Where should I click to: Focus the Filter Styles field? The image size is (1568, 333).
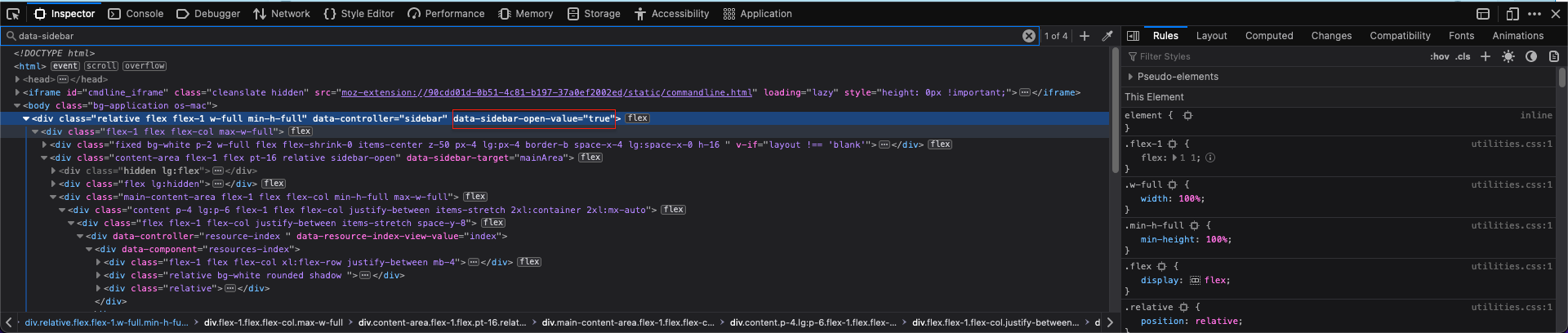pos(1274,56)
